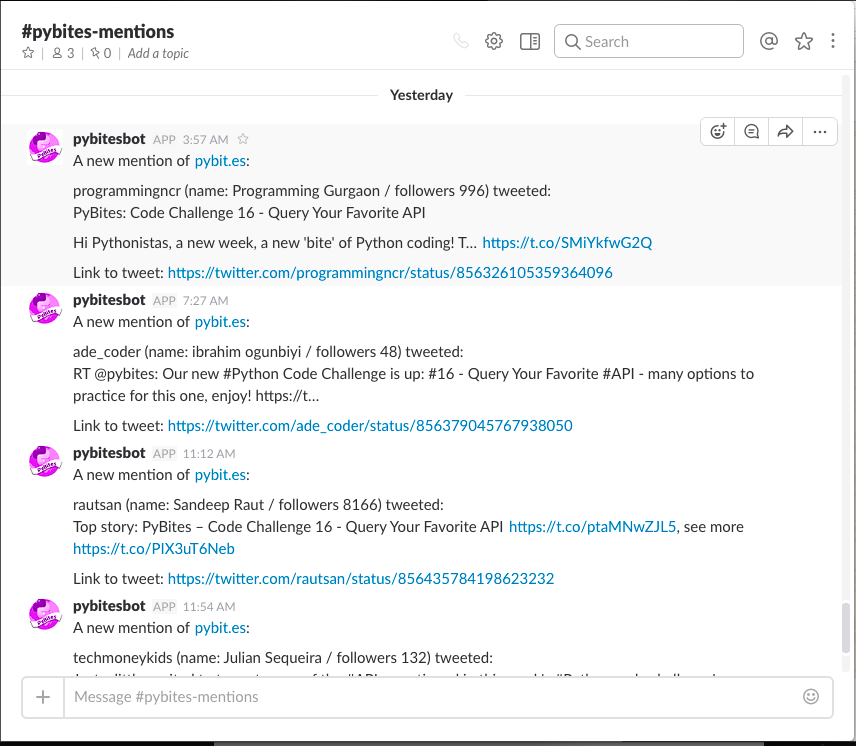Toggle the channel details pane icon
This screenshot has height=746, width=856.
530,41
